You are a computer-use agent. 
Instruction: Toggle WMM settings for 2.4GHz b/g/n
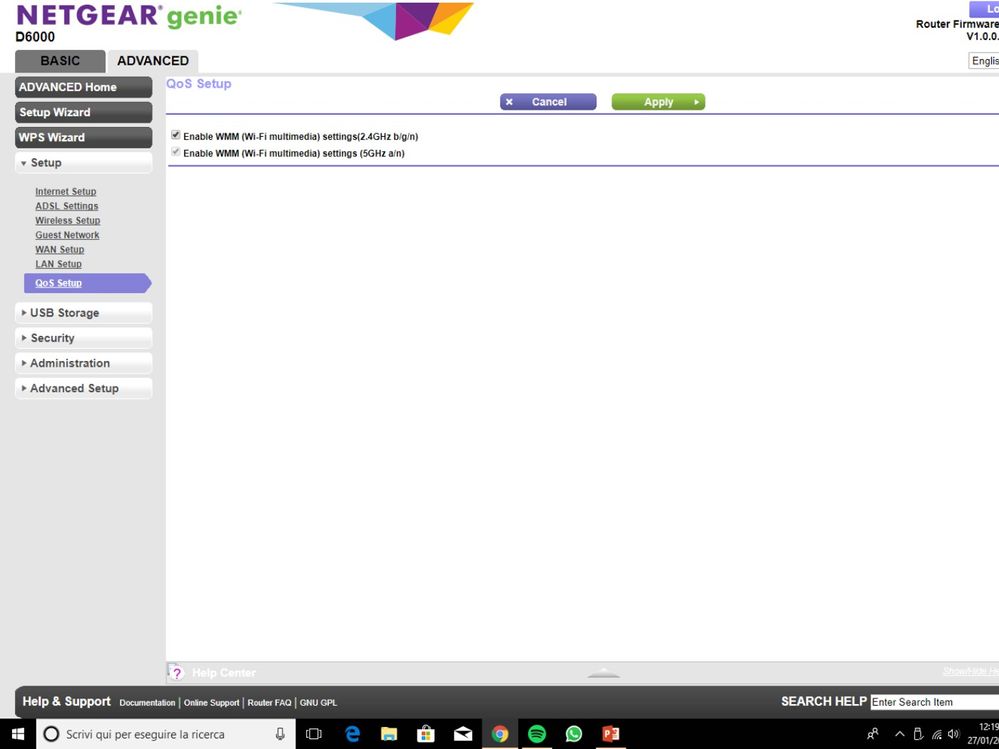pos(176,135)
